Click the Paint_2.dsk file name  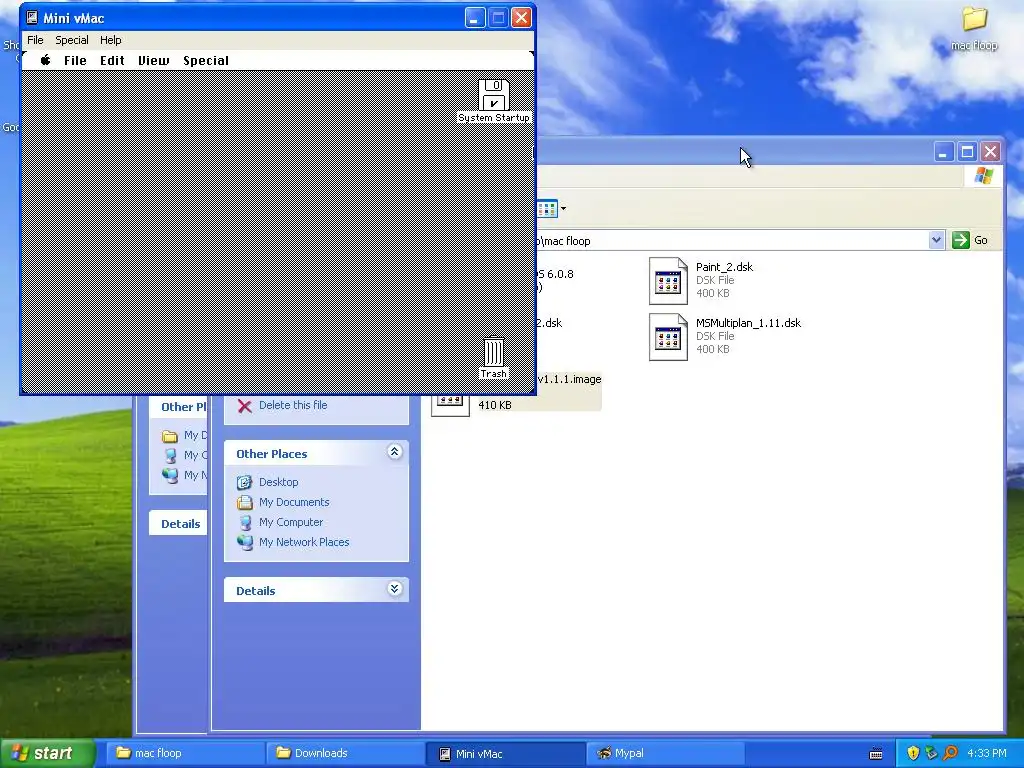pyautogui.click(x=724, y=266)
